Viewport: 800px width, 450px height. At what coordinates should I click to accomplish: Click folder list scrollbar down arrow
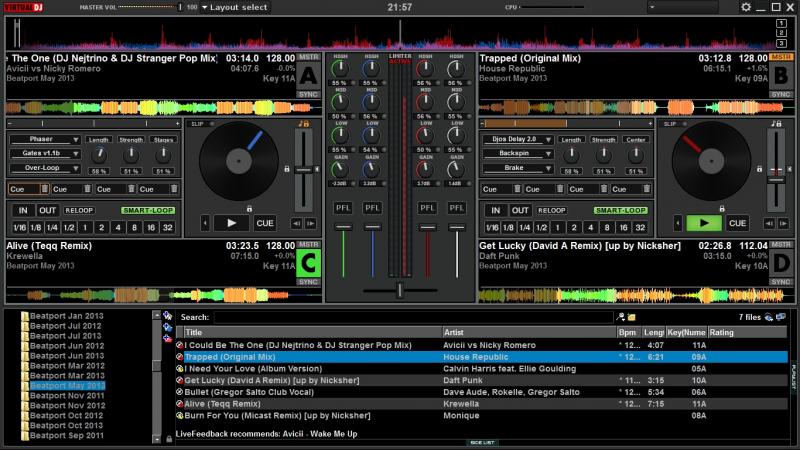point(157,439)
